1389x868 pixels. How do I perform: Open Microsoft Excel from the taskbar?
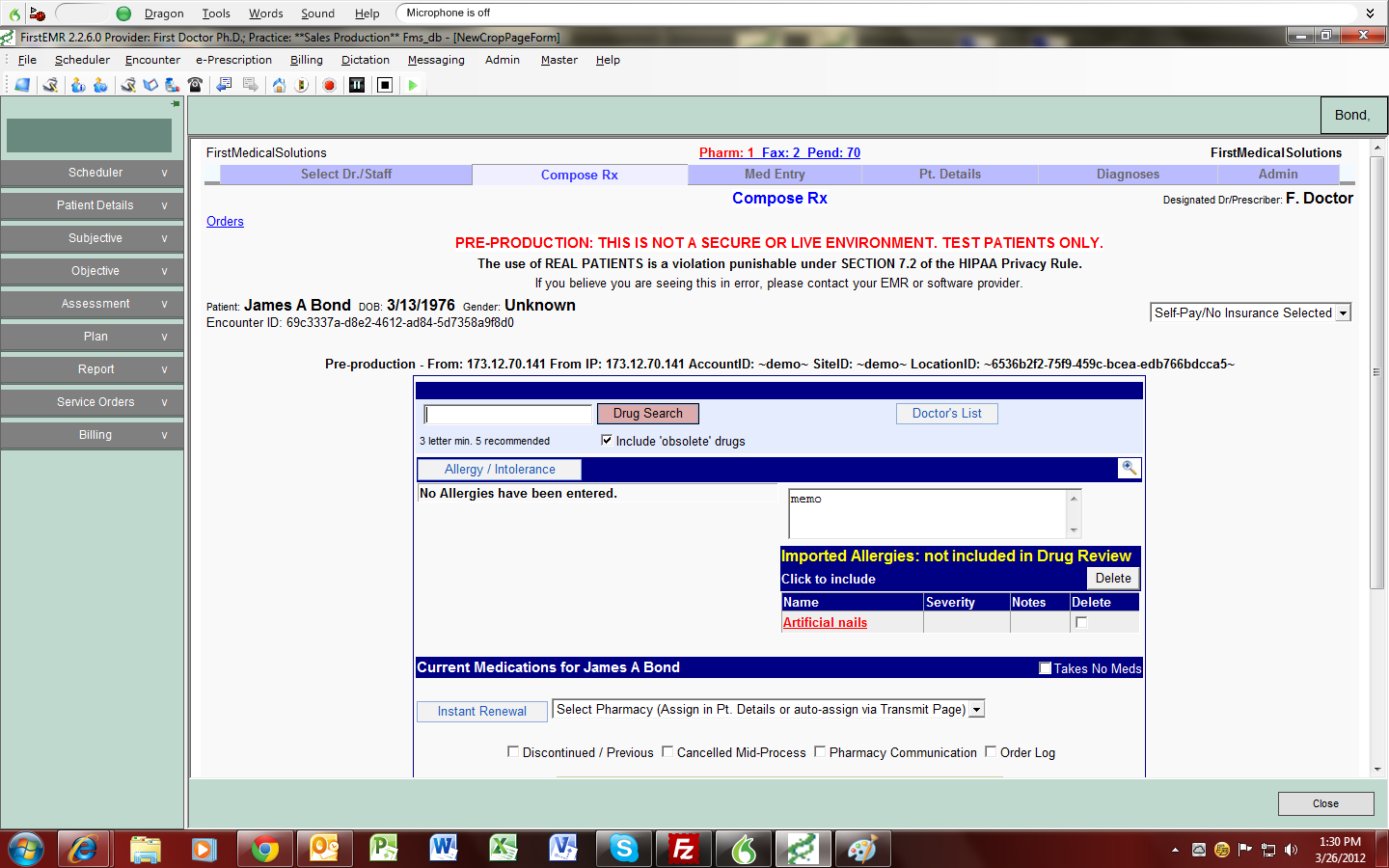pos(504,850)
